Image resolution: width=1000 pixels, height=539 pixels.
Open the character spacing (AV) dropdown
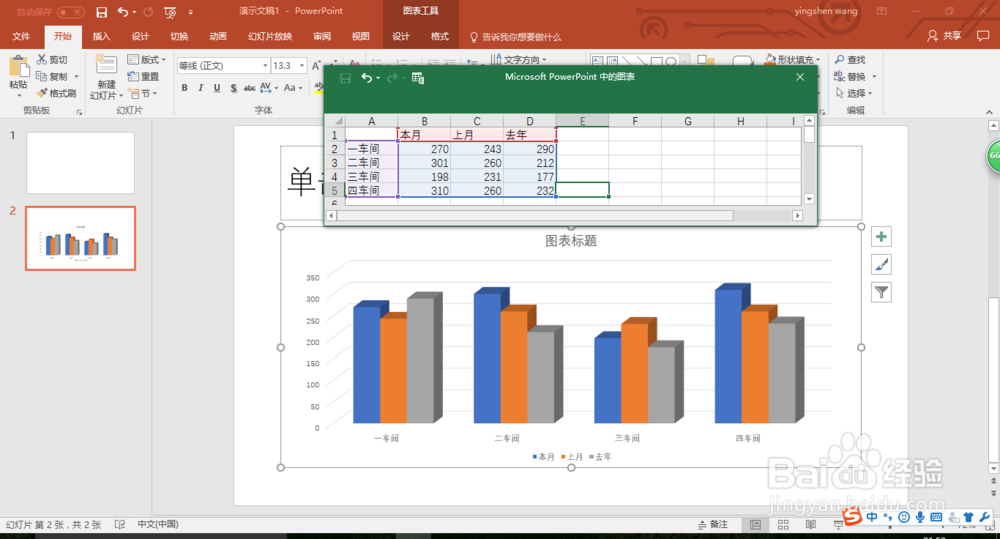click(268, 87)
